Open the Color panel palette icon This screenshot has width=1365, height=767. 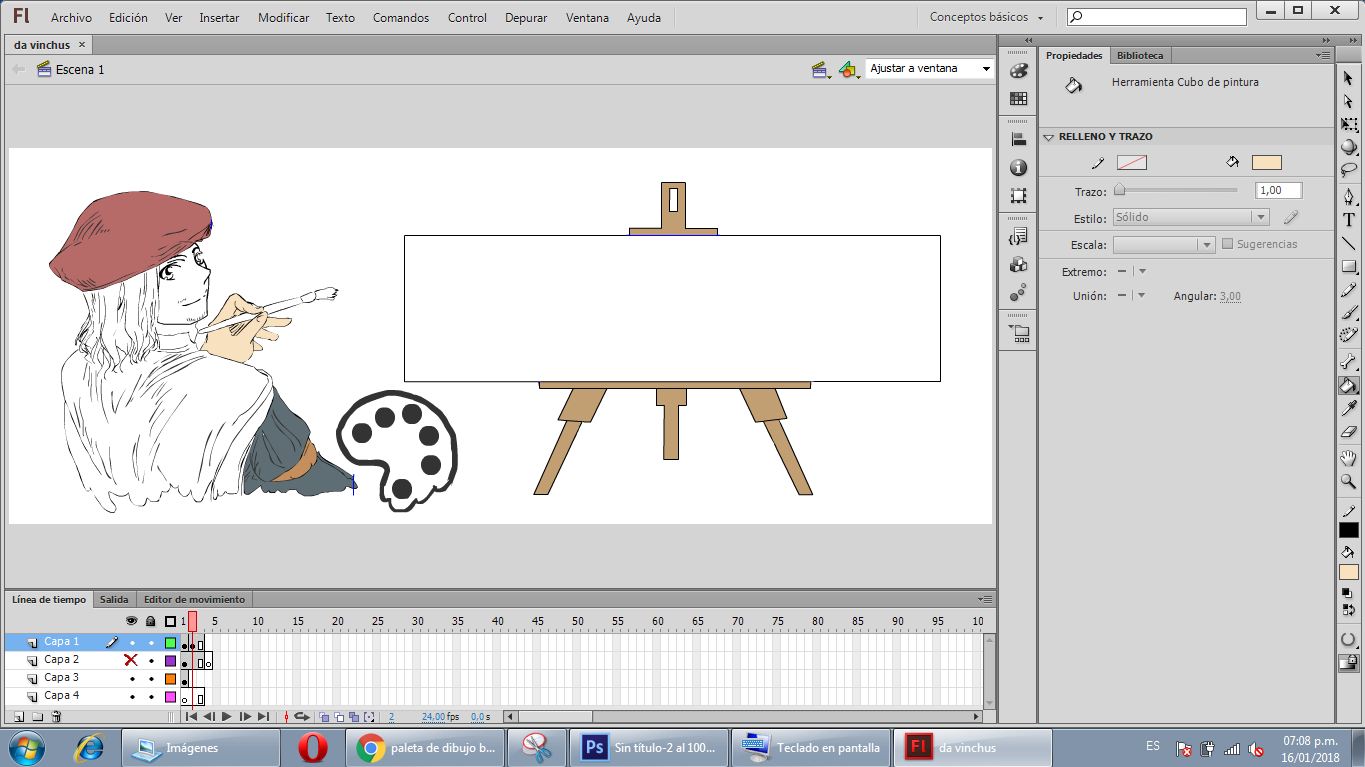[1019, 71]
